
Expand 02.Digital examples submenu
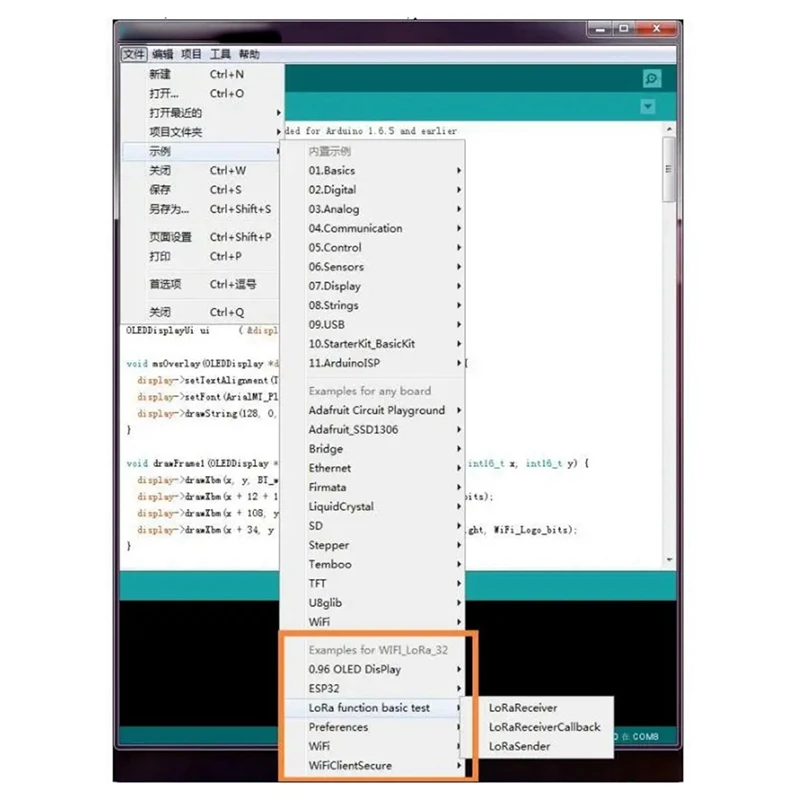373,190
